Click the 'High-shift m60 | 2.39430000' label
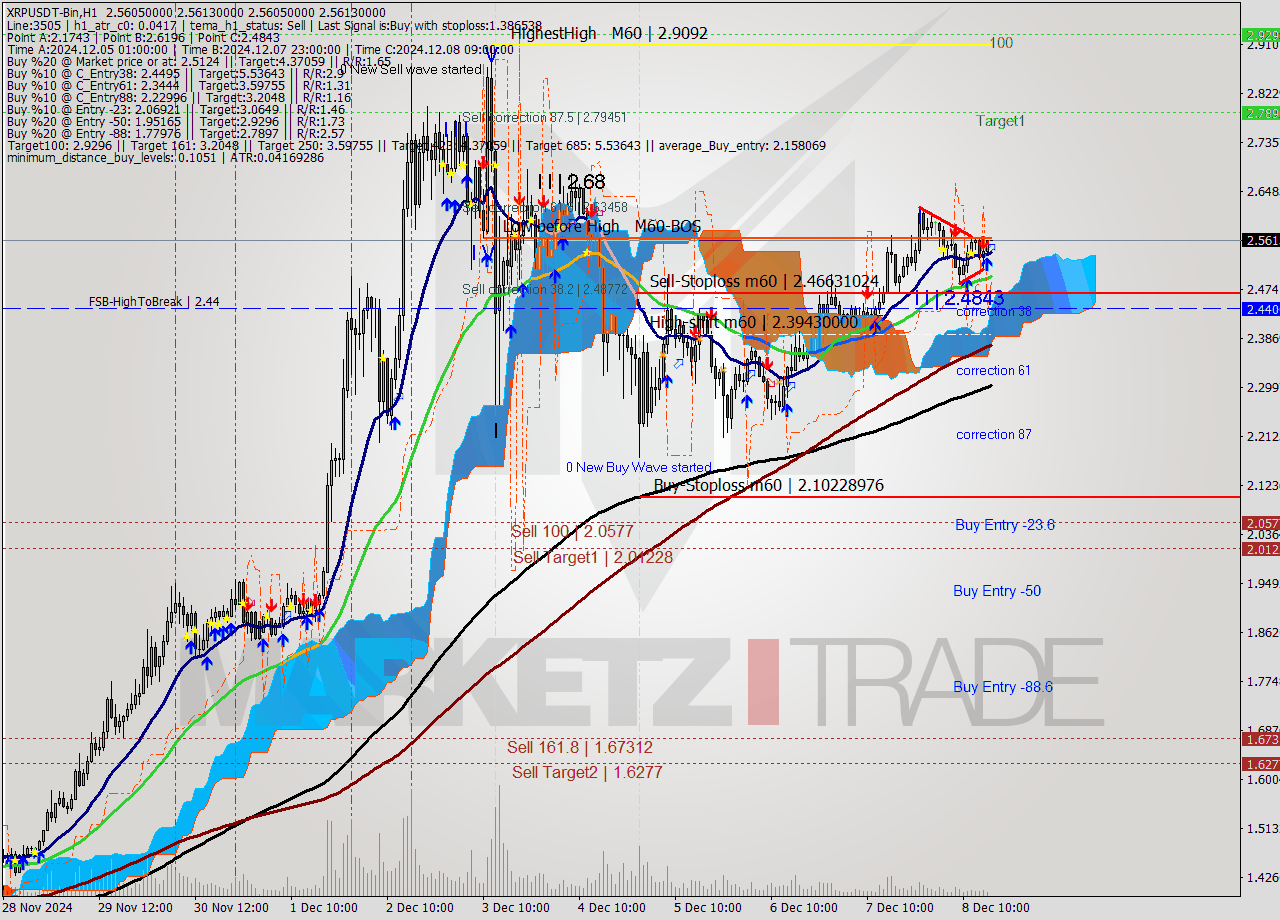Screen dimensions: 1280x920 754,322
